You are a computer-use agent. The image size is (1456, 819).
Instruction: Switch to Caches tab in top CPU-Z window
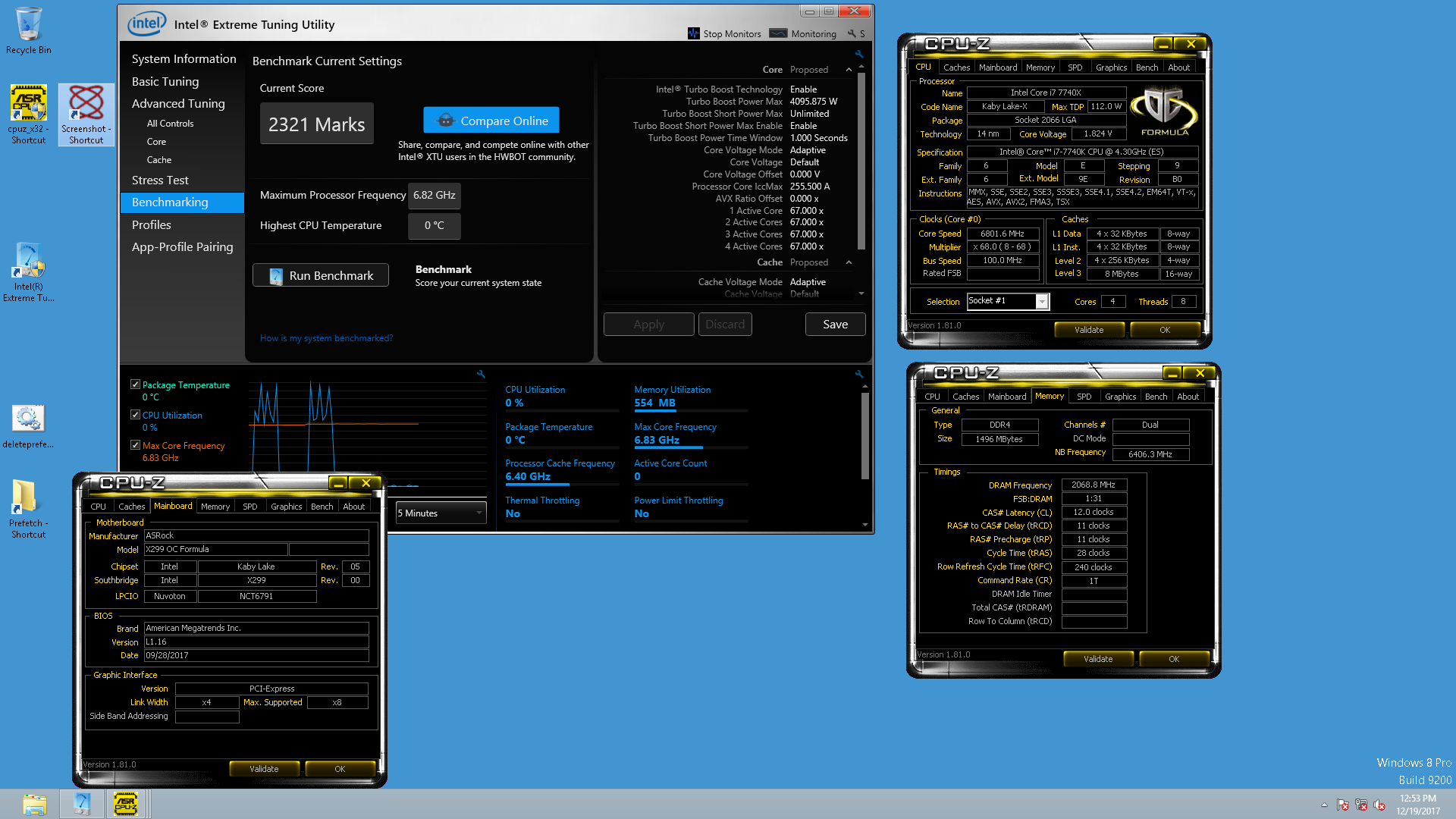point(956,67)
